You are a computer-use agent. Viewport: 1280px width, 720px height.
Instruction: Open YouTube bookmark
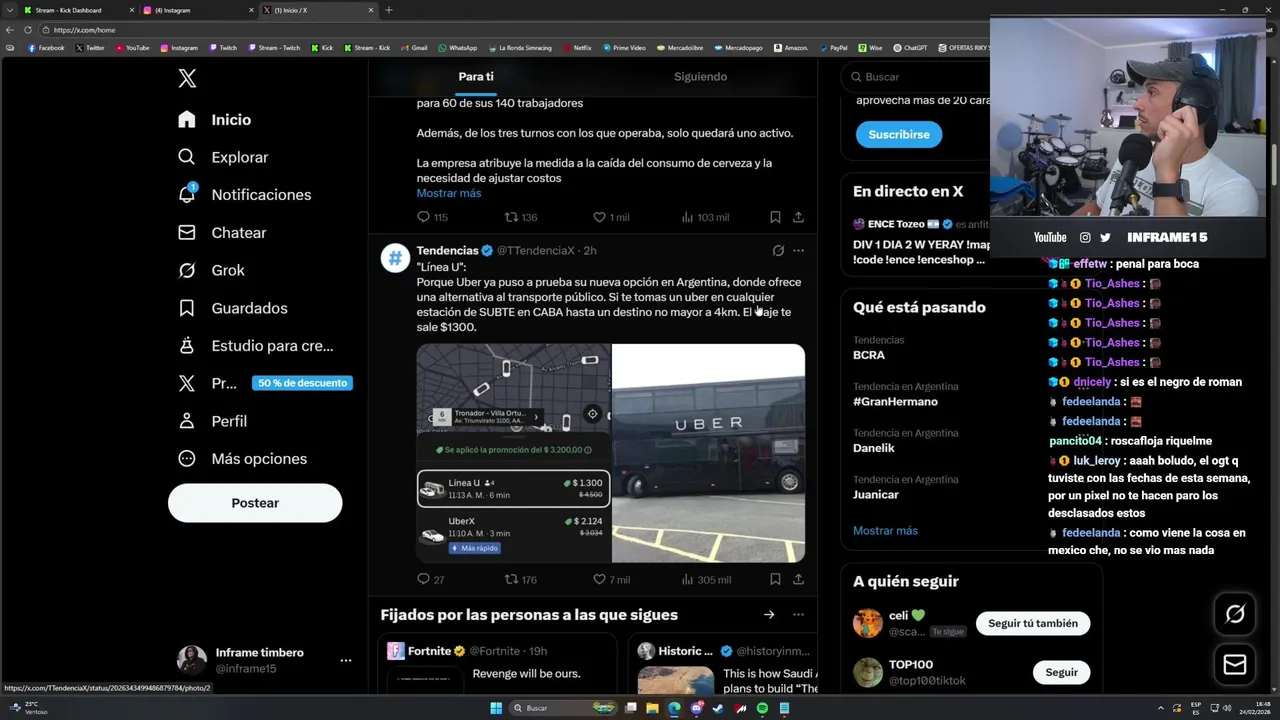pyautogui.click(x=132, y=48)
